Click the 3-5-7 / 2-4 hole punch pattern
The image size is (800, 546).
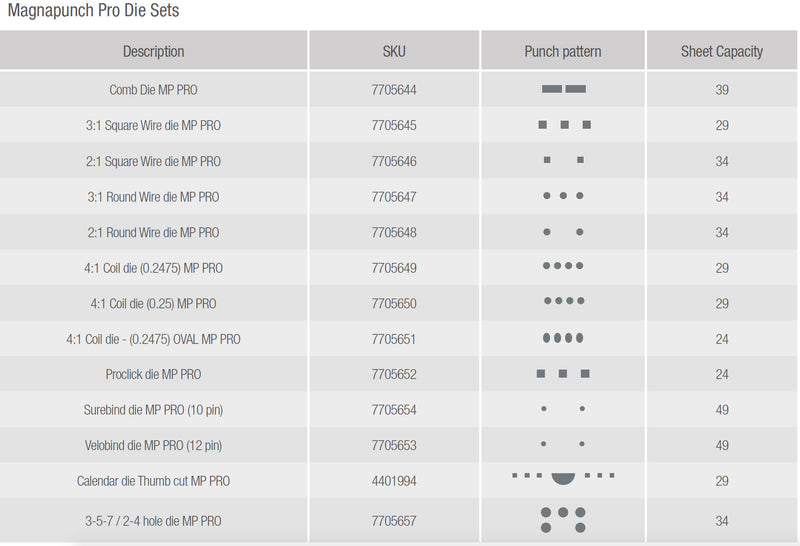pos(563,520)
